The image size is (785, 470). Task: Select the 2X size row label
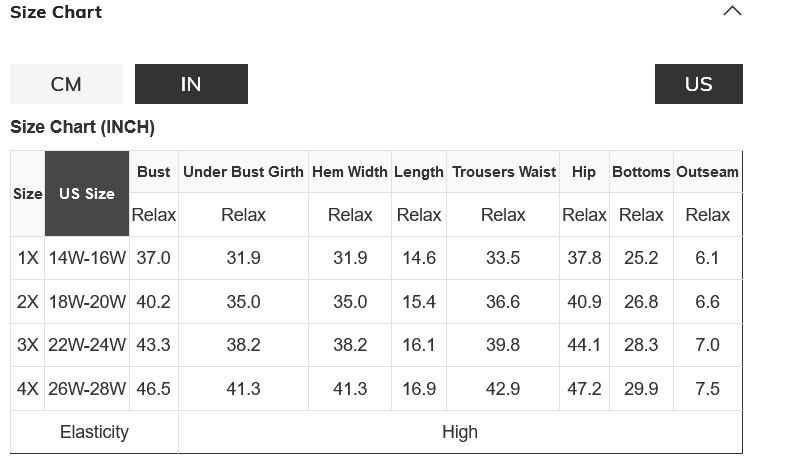[28, 302]
